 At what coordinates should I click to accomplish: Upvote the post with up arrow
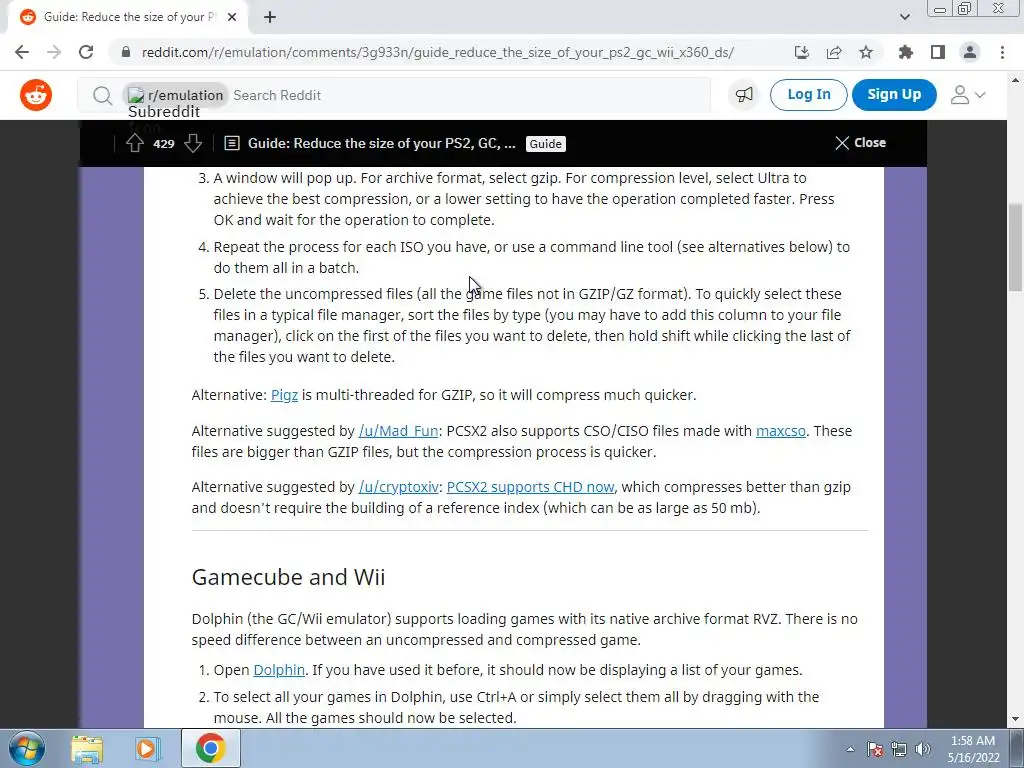pyautogui.click(x=135, y=143)
